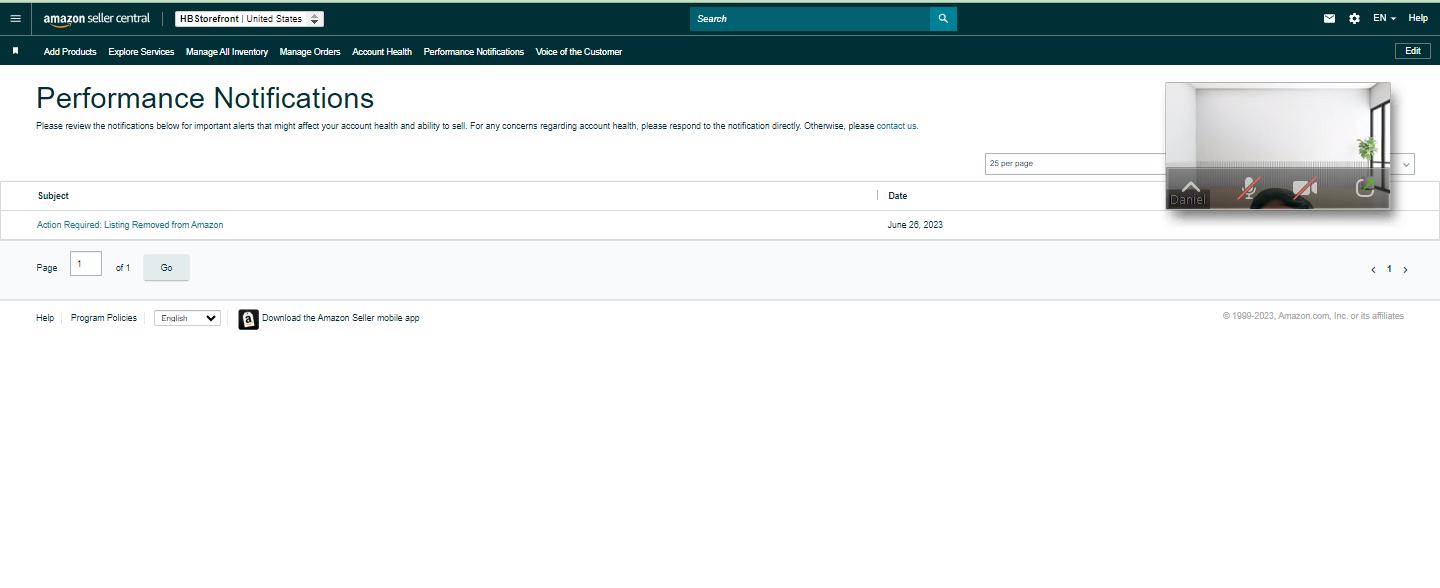Unmute the microphone in video overlay
The image size is (1440, 588).
1248,188
